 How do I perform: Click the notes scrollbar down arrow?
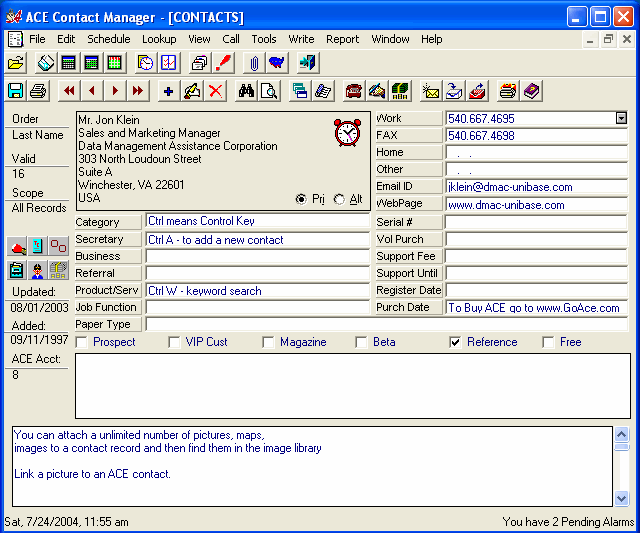(x=622, y=498)
